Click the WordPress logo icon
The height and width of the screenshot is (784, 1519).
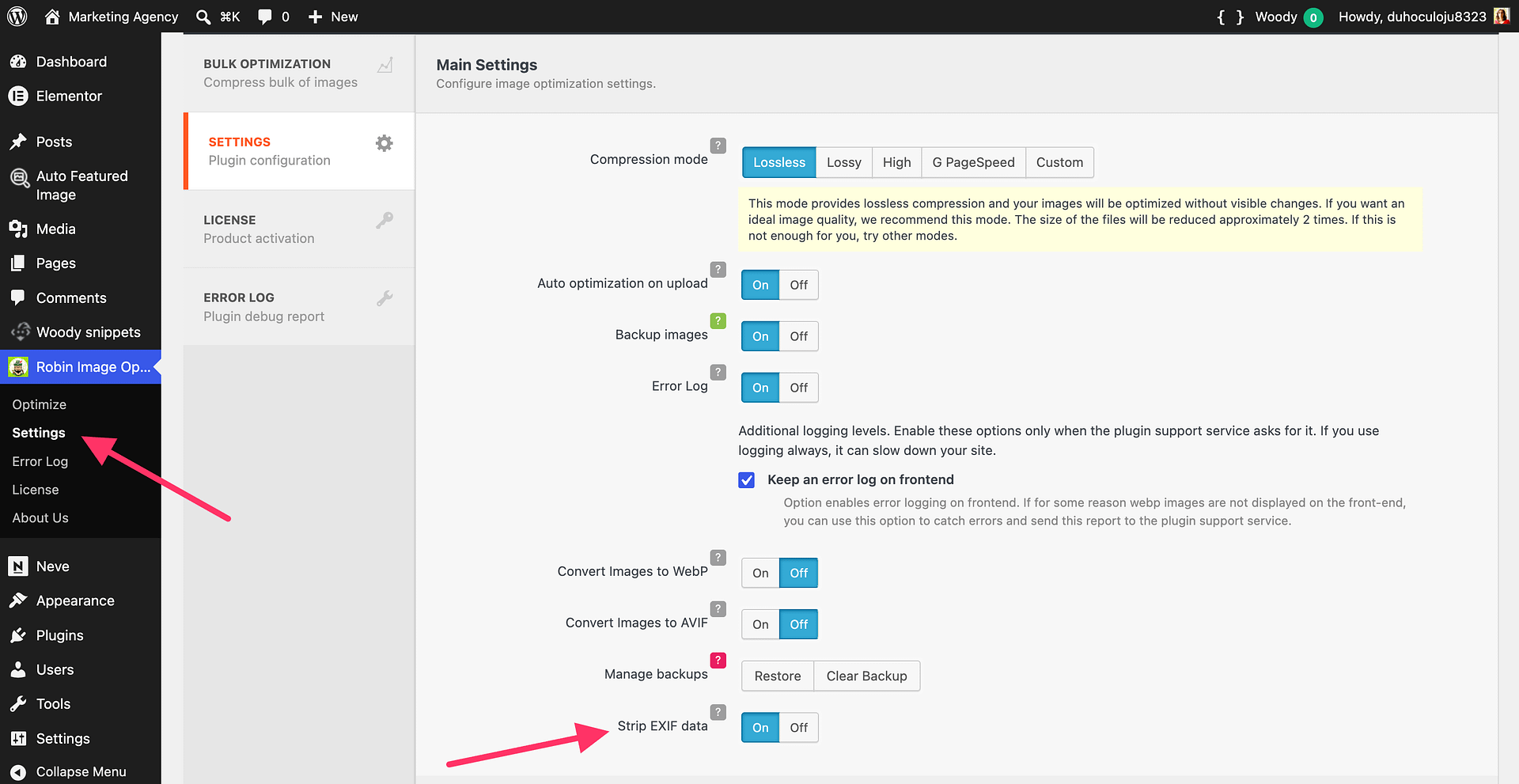tap(17, 17)
